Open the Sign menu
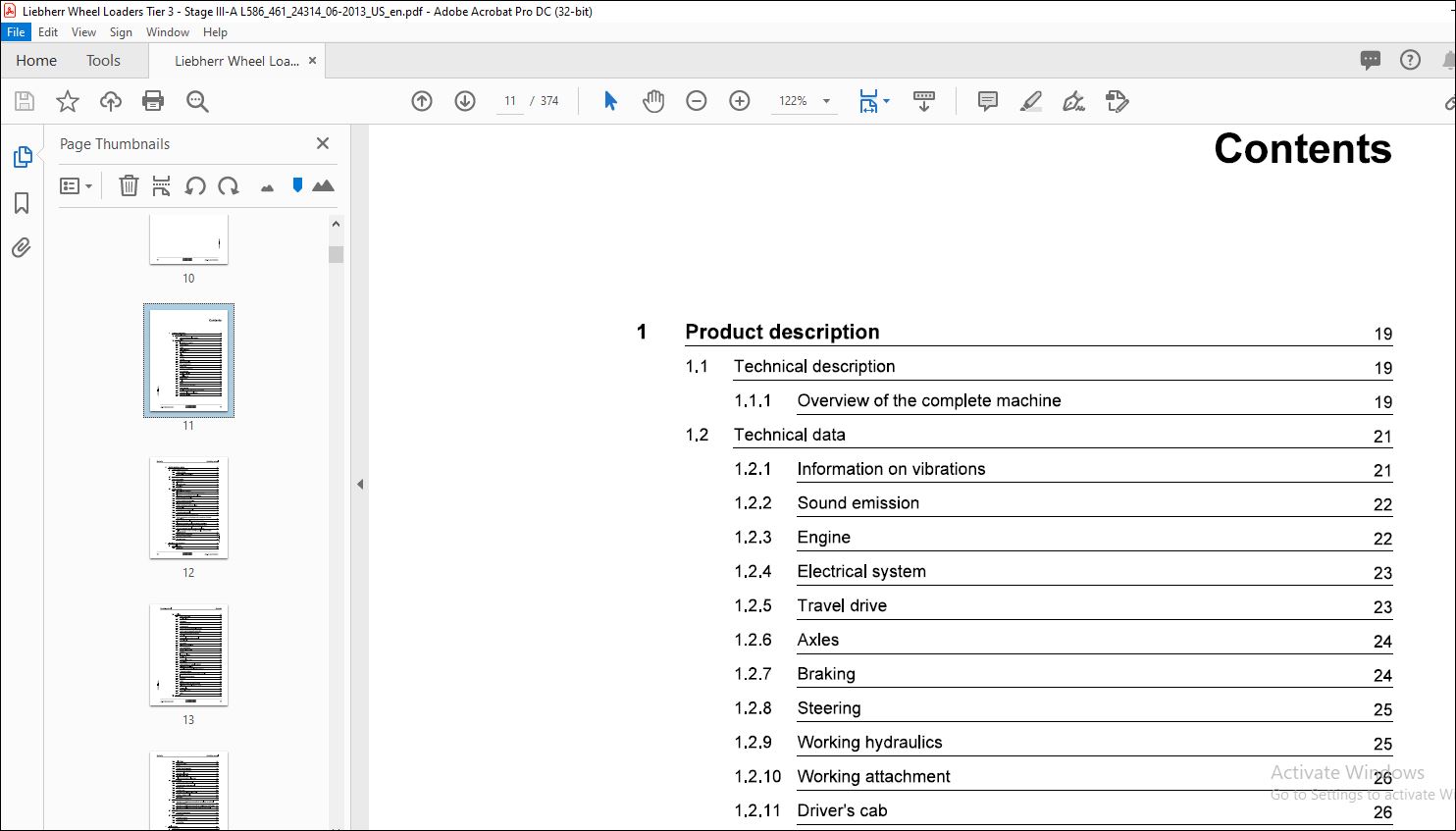1456x831 pixels. click(x=121, y=31)
